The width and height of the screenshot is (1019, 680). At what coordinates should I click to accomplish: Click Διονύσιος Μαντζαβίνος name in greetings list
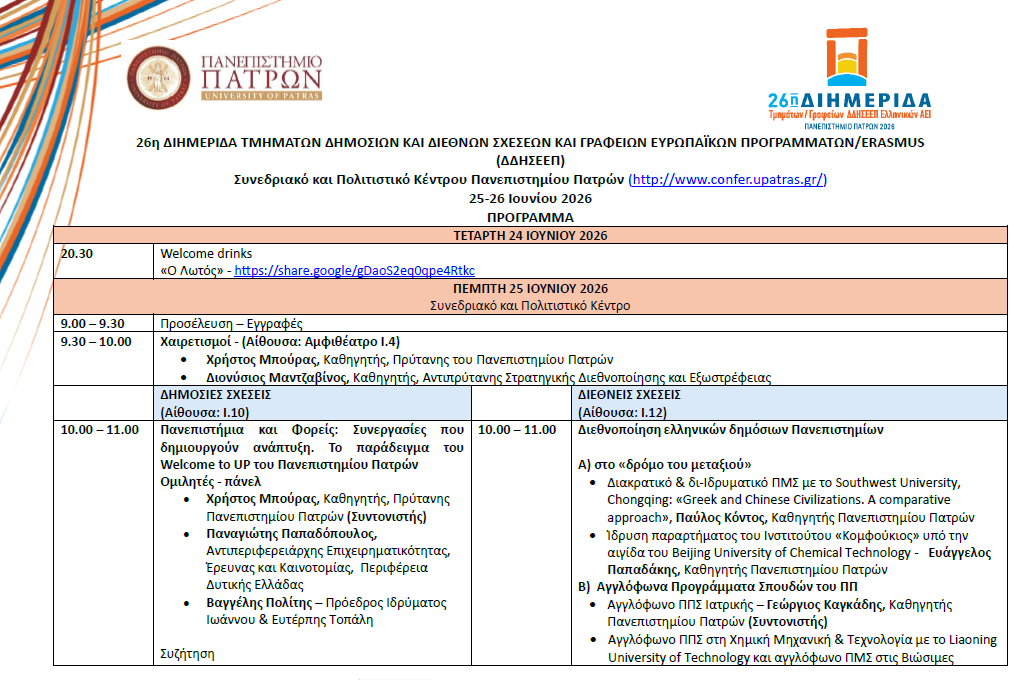(x=276, y=378)
